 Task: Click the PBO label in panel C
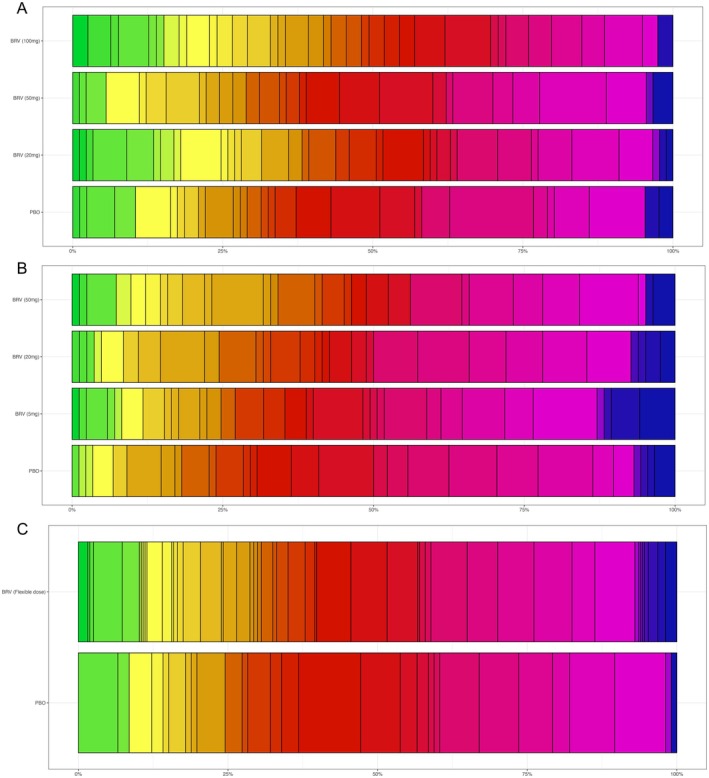(40, 703)
